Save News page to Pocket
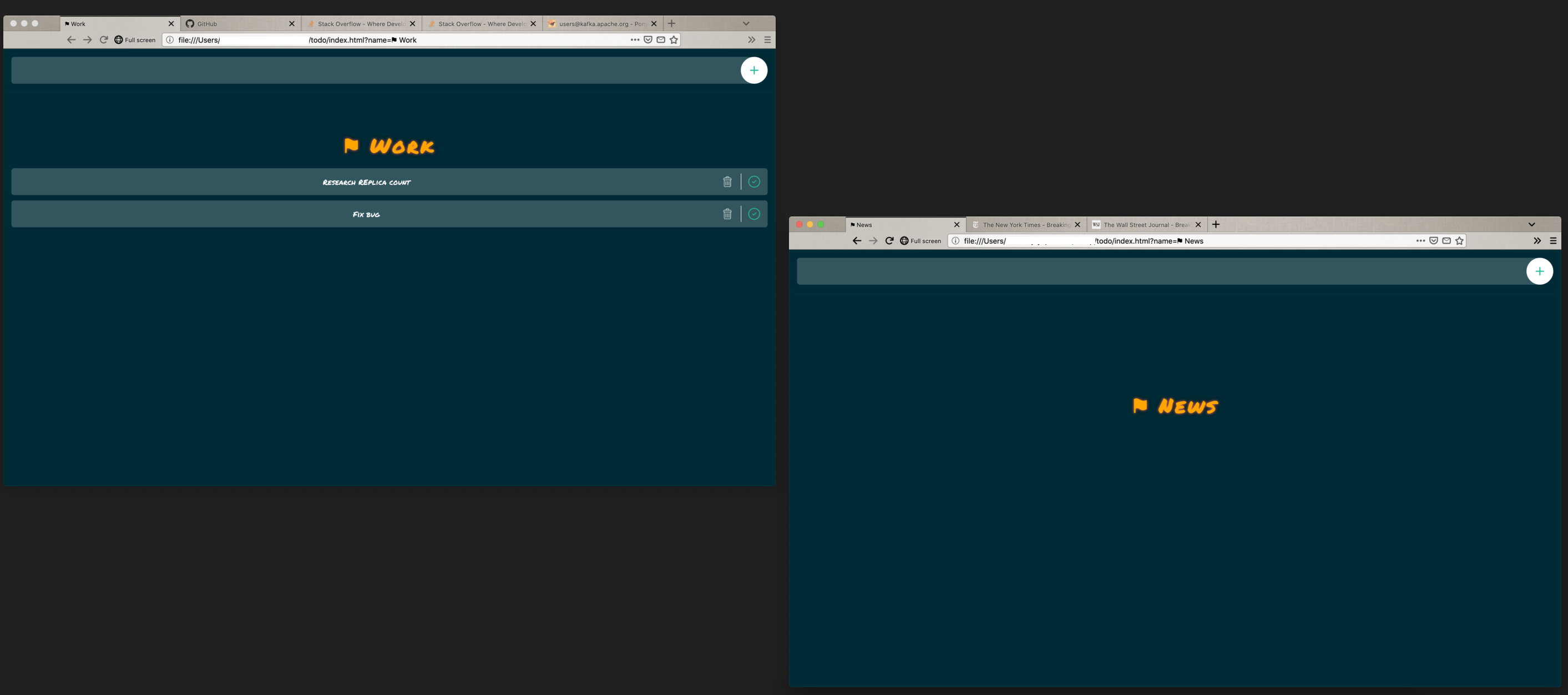 [1434, 240]
